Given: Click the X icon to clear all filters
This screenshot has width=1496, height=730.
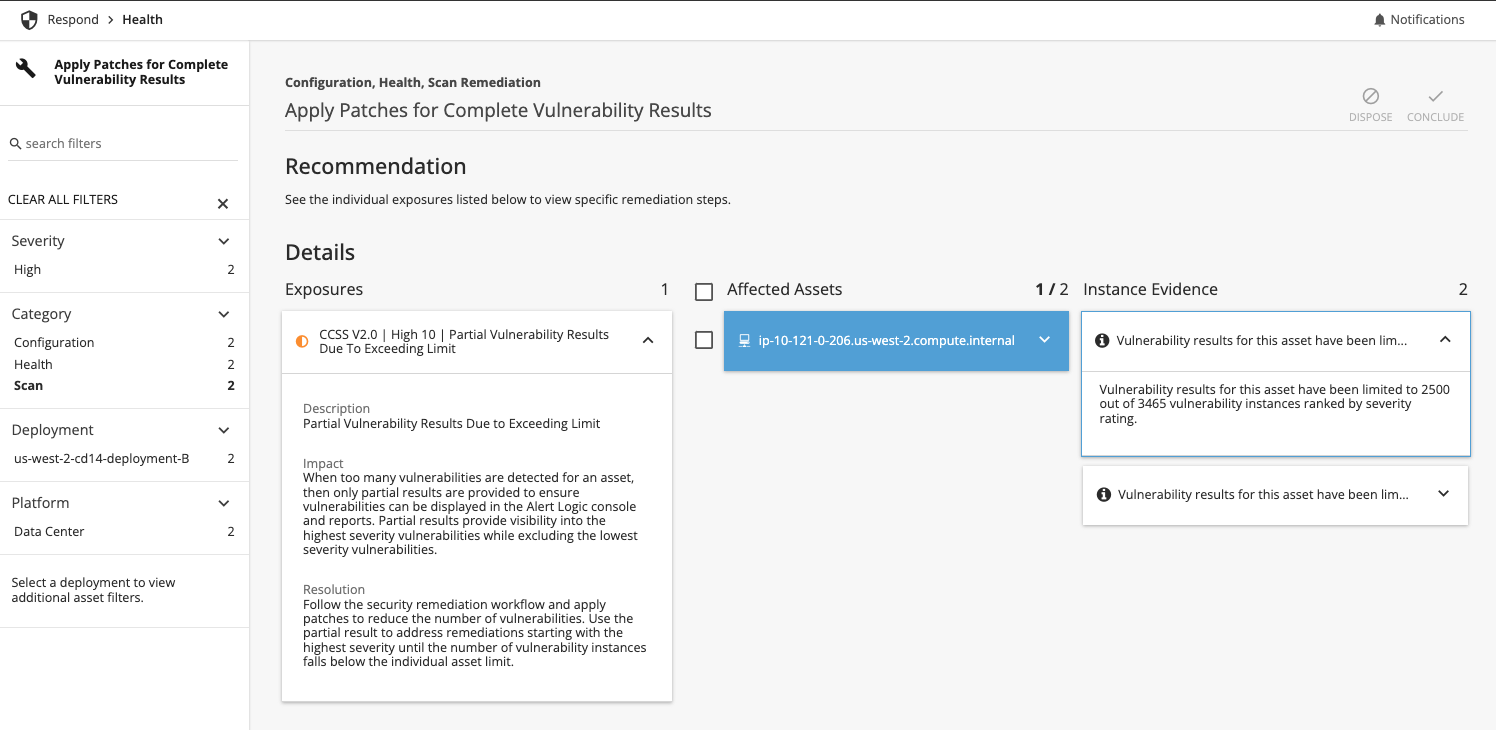Looking at the screenshot, I should [x=223, y=204].
